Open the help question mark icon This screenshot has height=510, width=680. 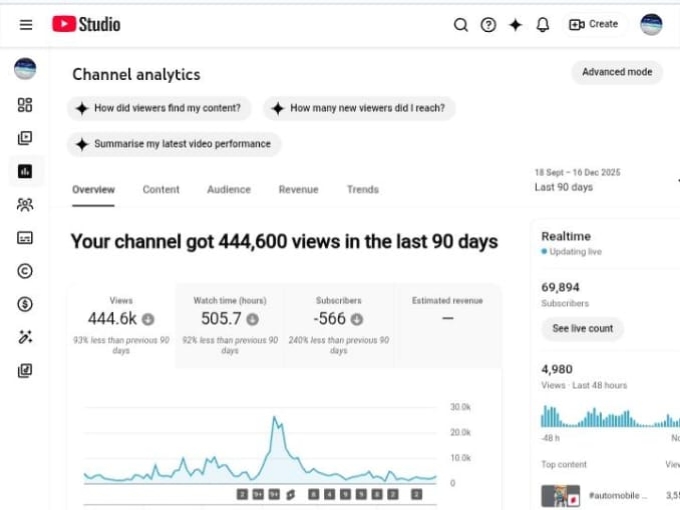488,25
